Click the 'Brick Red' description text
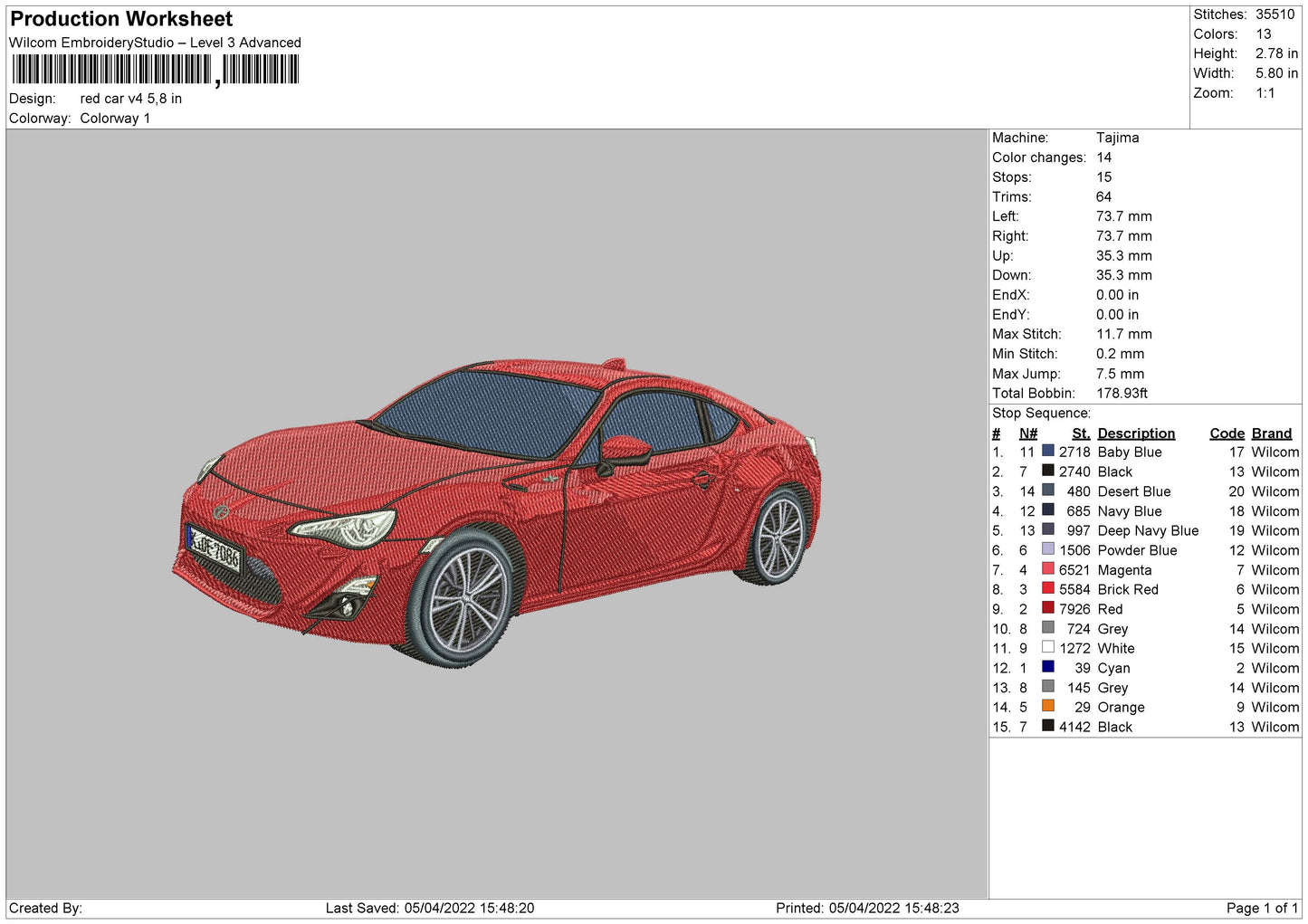Image resolution: width=1308 pixels, height=924 pixels. [1128, 590]
